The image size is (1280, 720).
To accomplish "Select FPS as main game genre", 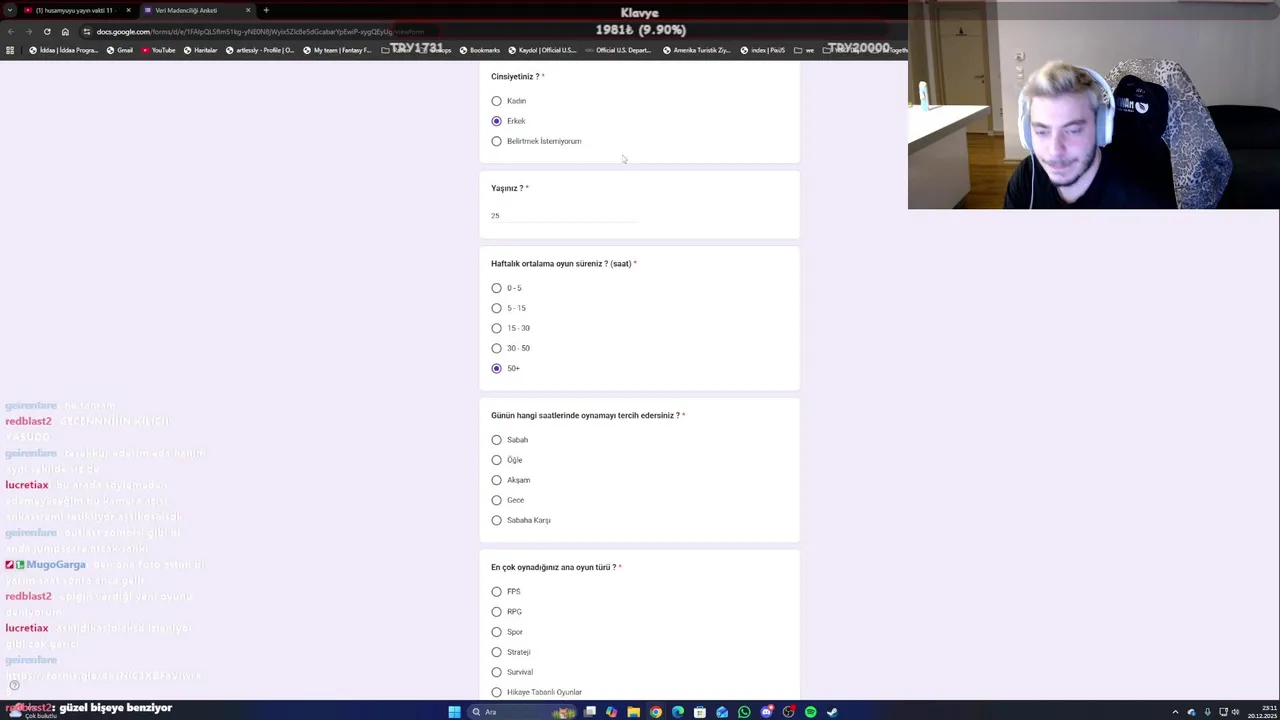I will [x=496, y=592].
